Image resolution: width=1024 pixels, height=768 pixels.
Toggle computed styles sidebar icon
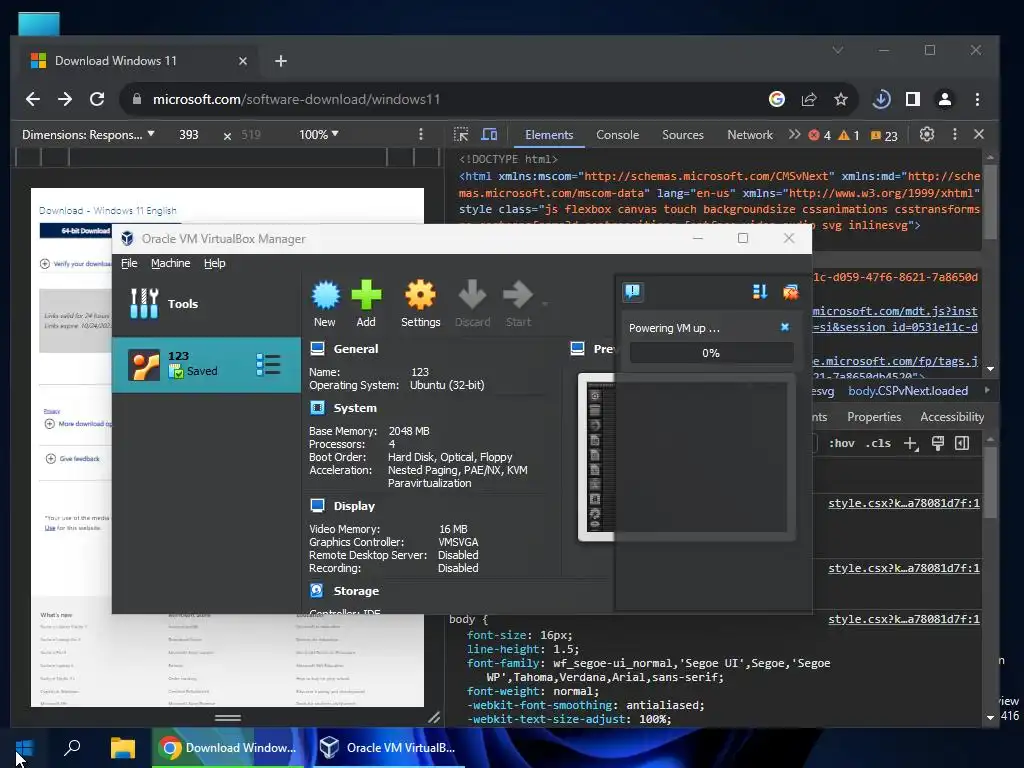click(x=962, y=443)
